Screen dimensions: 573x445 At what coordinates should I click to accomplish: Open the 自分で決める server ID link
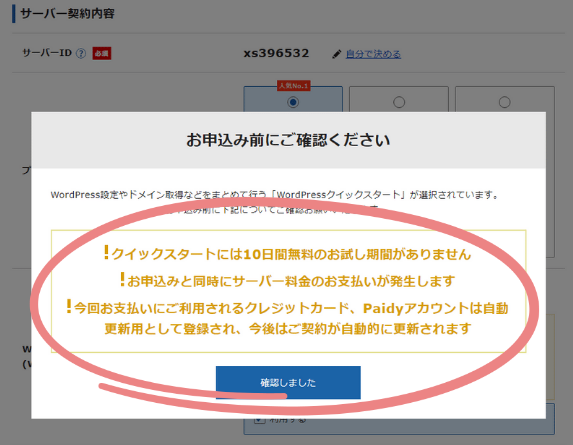click(373, 54)
